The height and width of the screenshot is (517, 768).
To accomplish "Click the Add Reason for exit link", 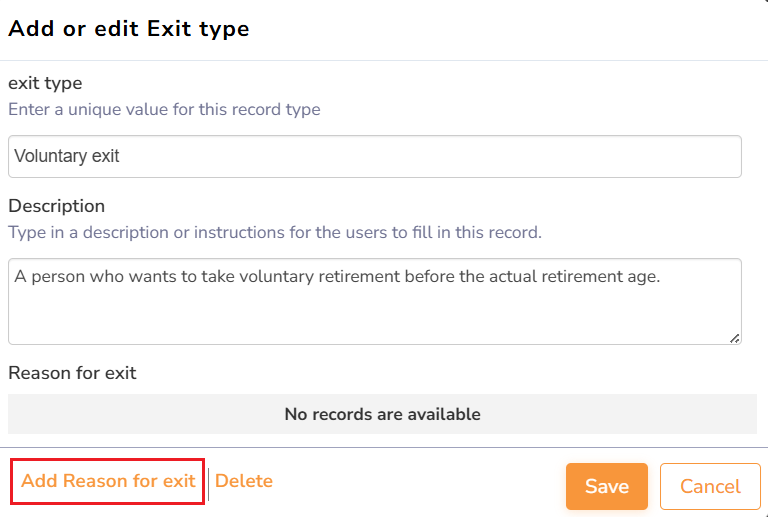I will (108, 481).
